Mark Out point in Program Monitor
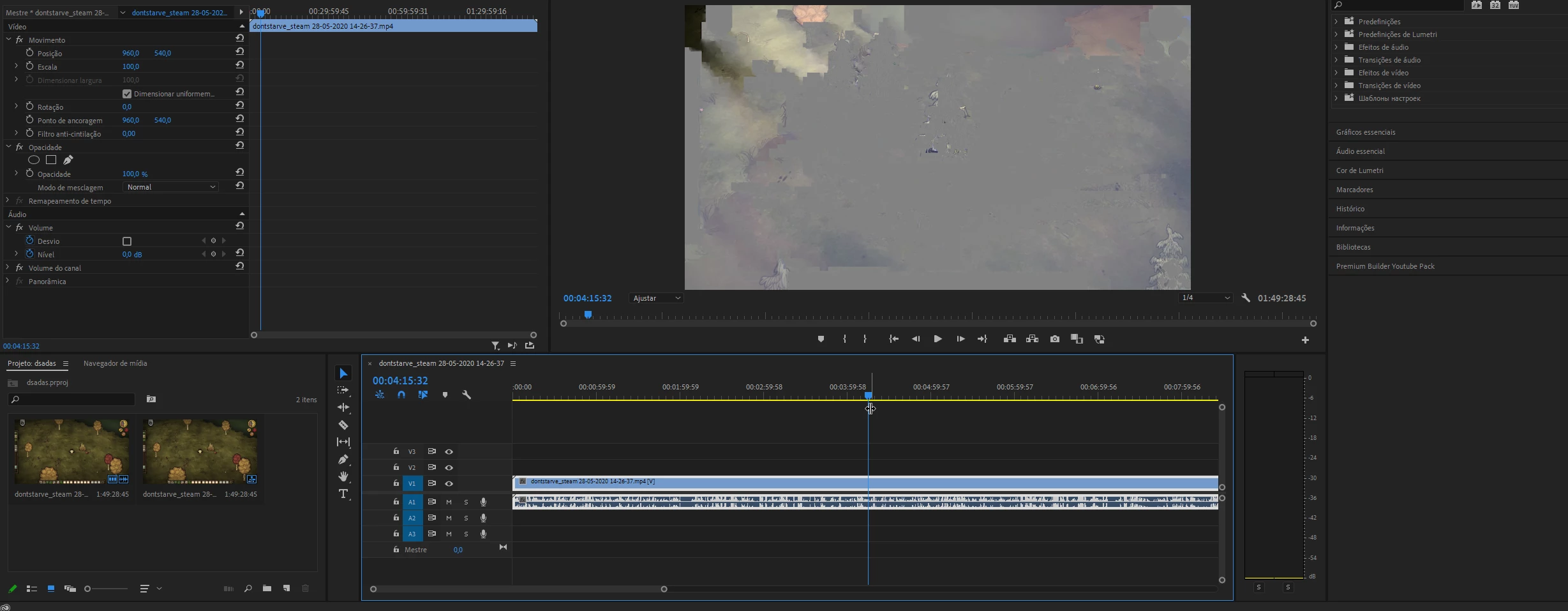Image resolution: width=1568 pixels, height=611 pixels. [x=865, y=339]
